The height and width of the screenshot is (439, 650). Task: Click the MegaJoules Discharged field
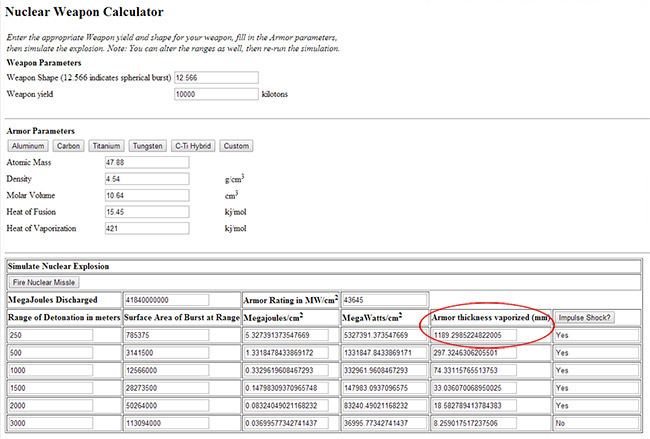pos(165,300)
